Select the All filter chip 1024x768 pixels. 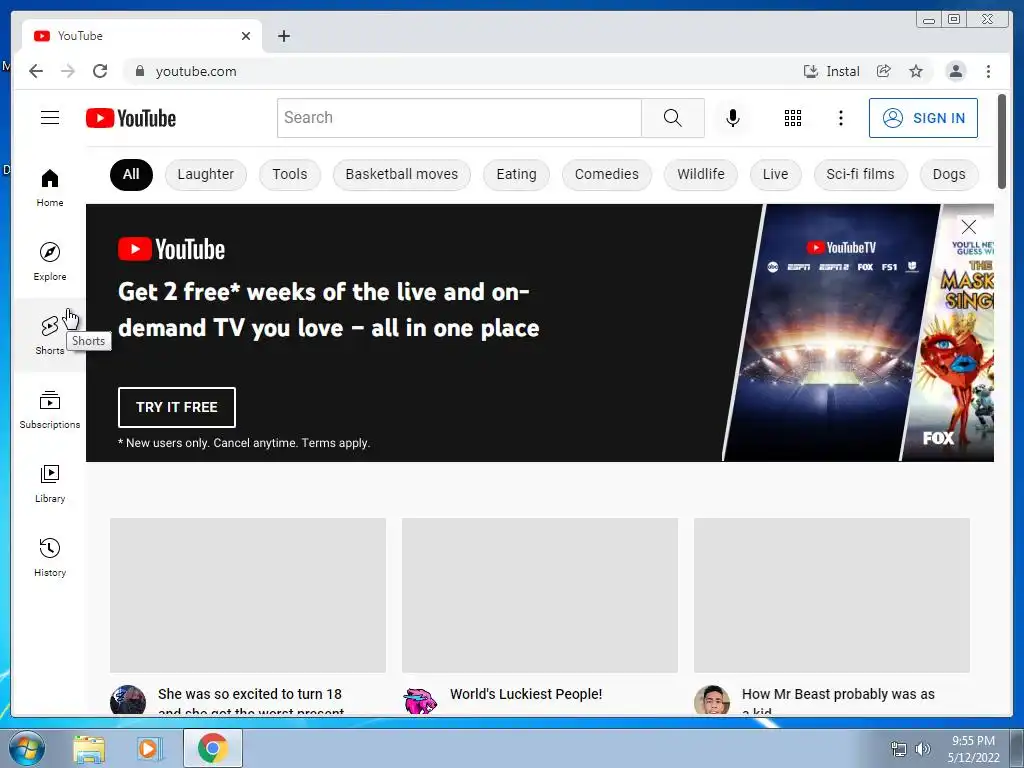pyautogui.click(x=131, y=174)
